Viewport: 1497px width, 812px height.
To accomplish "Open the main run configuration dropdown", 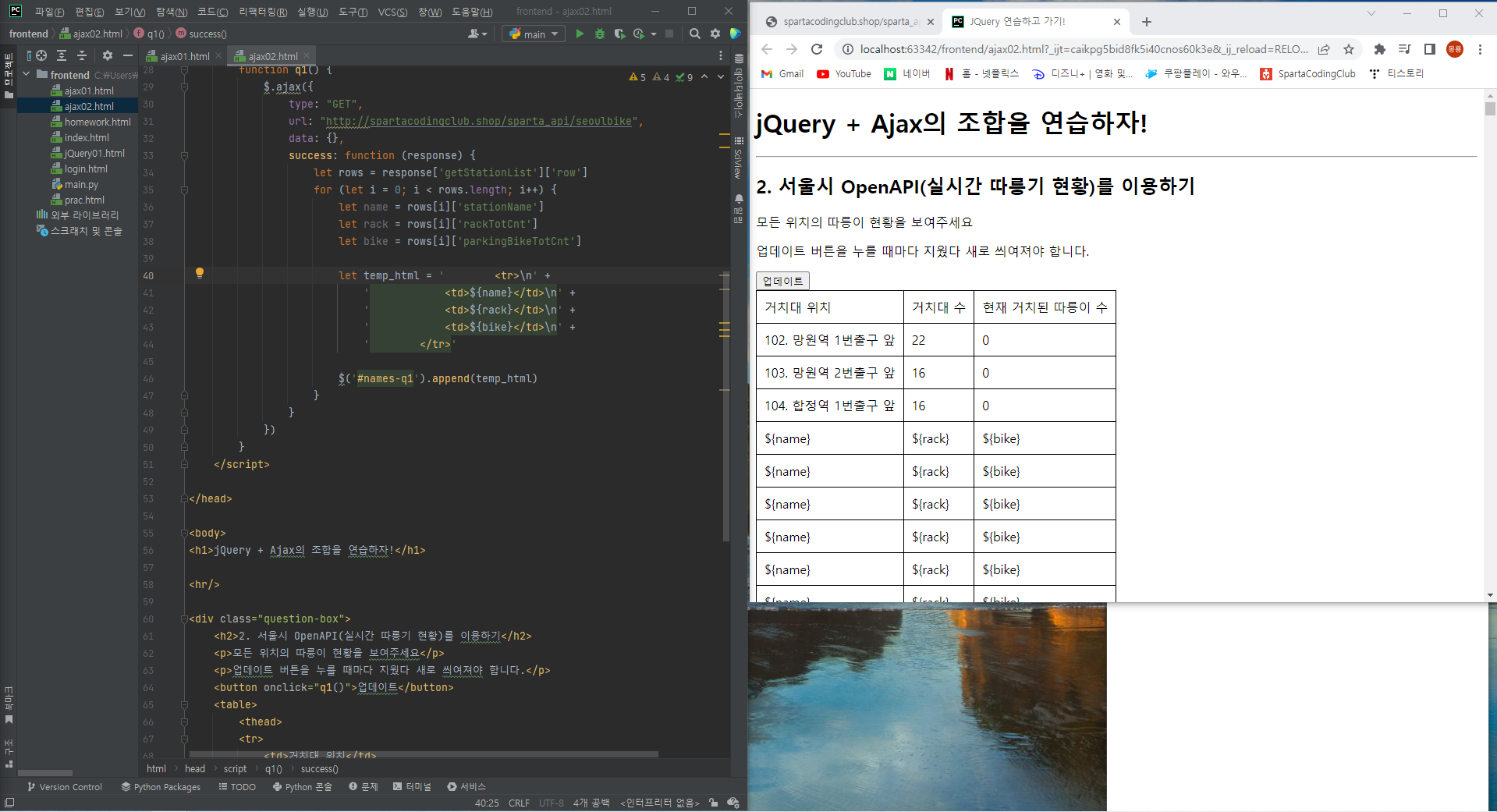I will [x=534, y=34].
